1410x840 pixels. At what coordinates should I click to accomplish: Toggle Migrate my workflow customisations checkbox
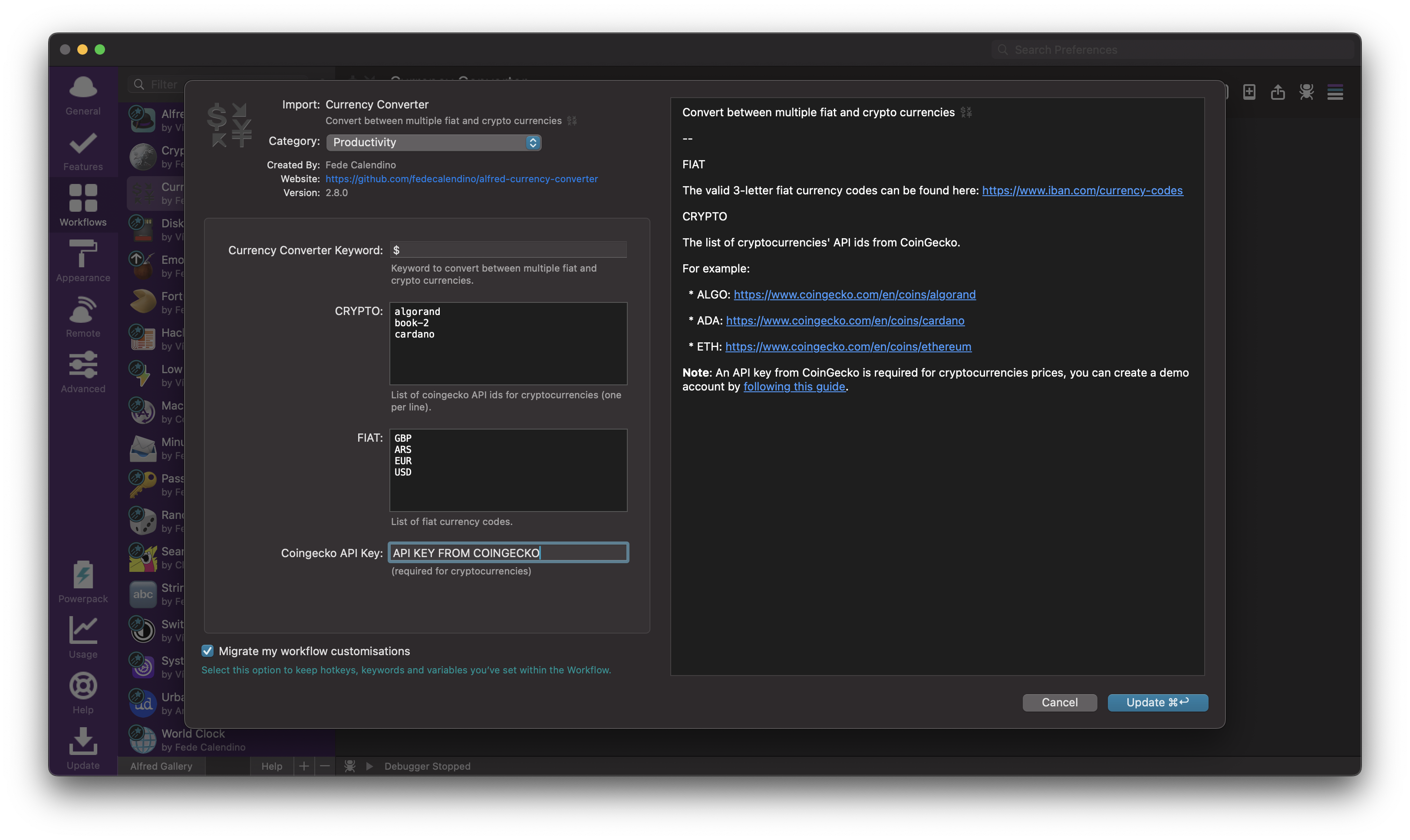[x=208, y=651]
